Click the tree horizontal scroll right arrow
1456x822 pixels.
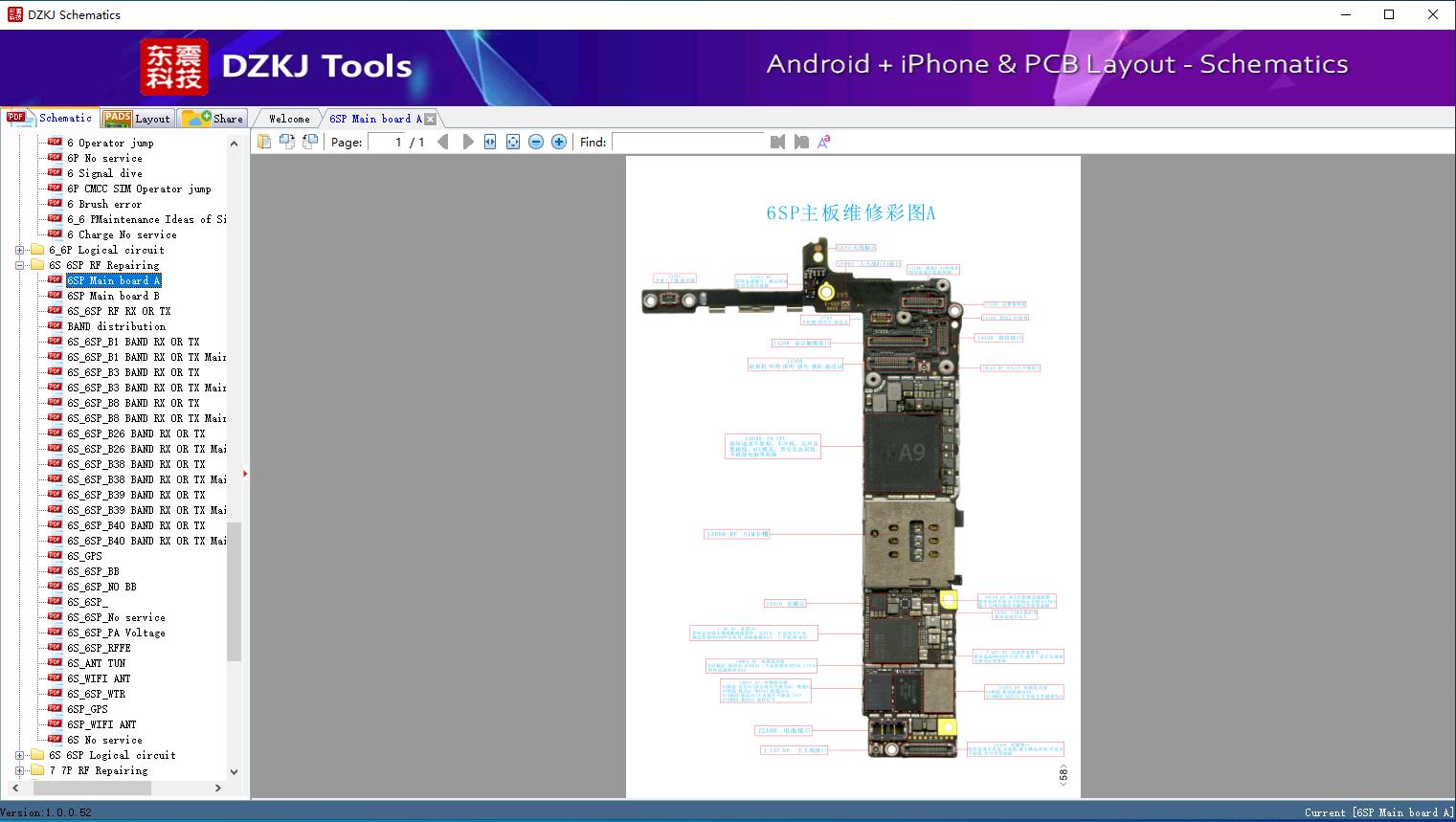(x=217, y=788)
